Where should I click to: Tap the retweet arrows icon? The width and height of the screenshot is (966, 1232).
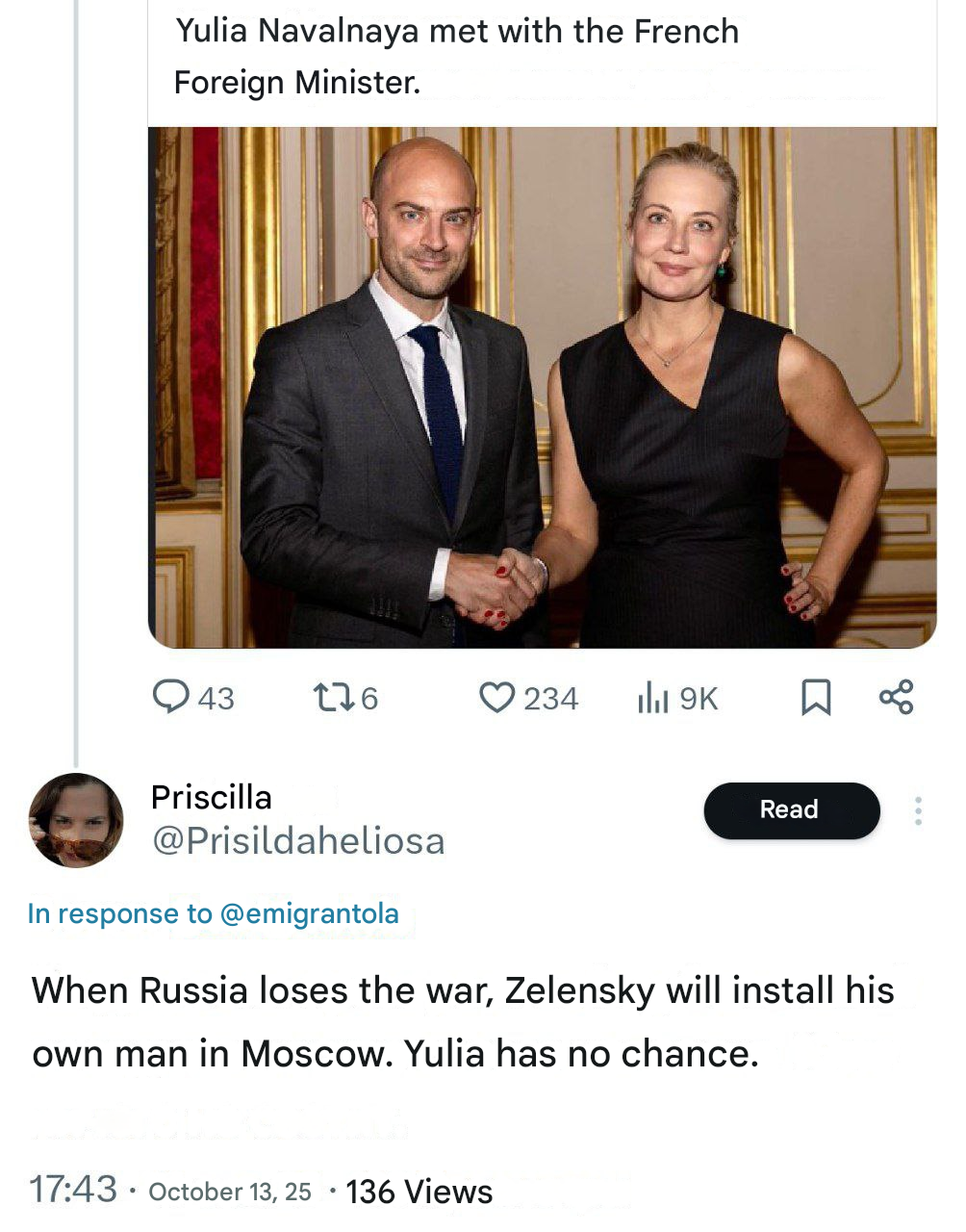332,697
